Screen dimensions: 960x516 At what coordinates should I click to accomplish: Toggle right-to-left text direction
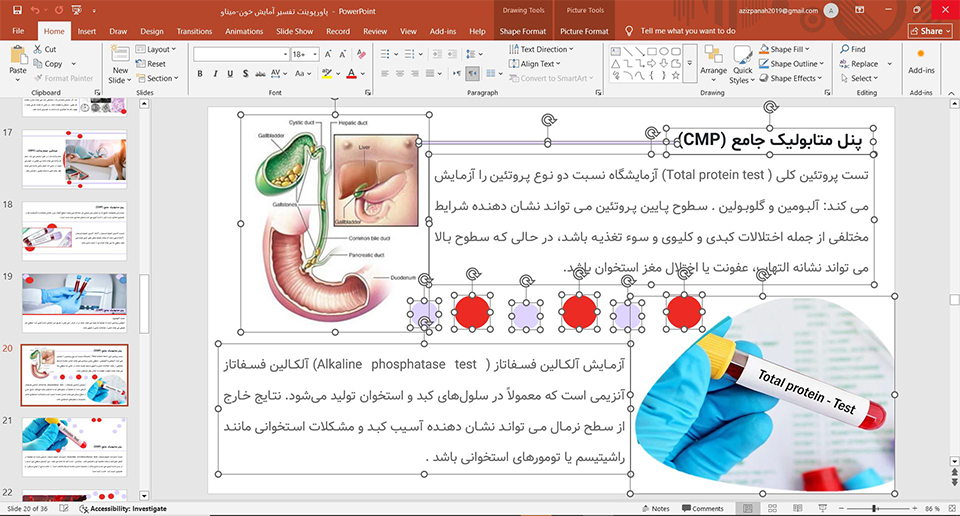click(x=472, y=73)
